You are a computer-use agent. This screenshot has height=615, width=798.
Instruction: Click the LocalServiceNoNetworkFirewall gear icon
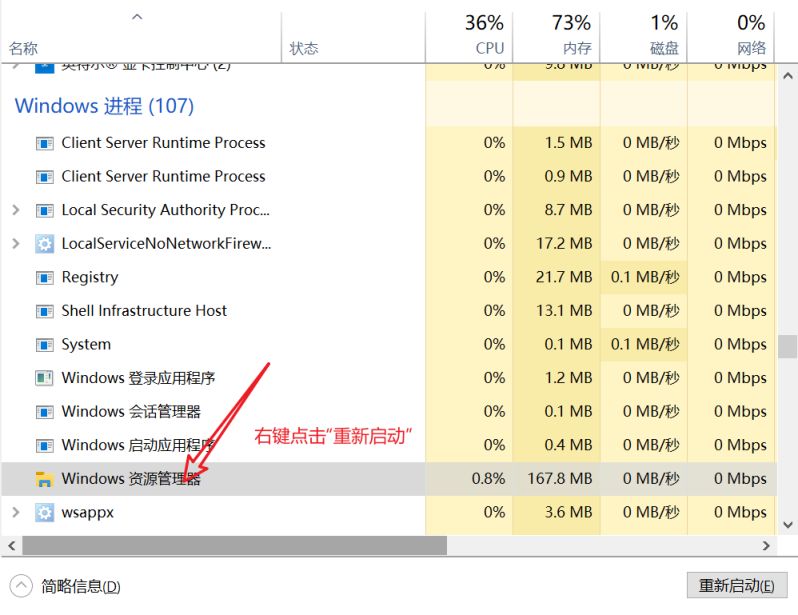click(45, 244)
